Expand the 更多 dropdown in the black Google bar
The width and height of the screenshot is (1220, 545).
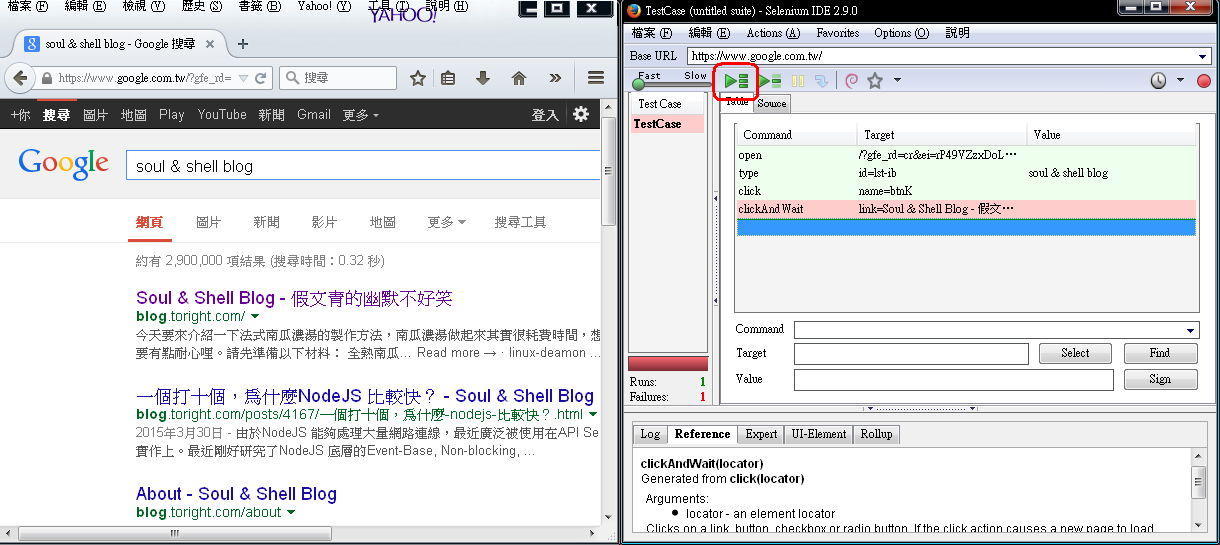coord(361,115)
